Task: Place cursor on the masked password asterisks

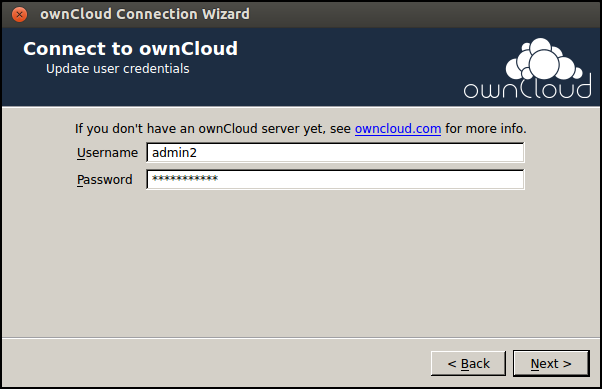Action: coord(185,179)
